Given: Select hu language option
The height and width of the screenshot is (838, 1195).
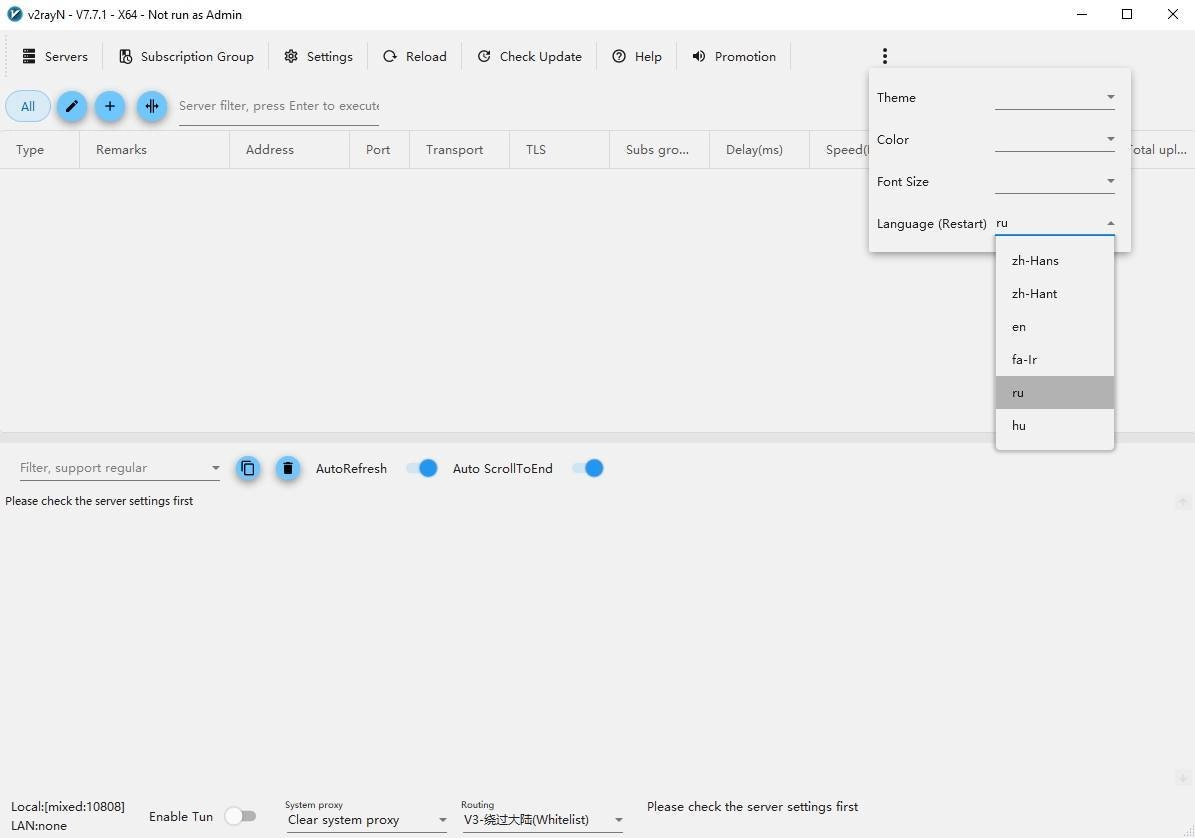Looking at the screenshot, I should pyautogui.click(x=1055, y=425).
